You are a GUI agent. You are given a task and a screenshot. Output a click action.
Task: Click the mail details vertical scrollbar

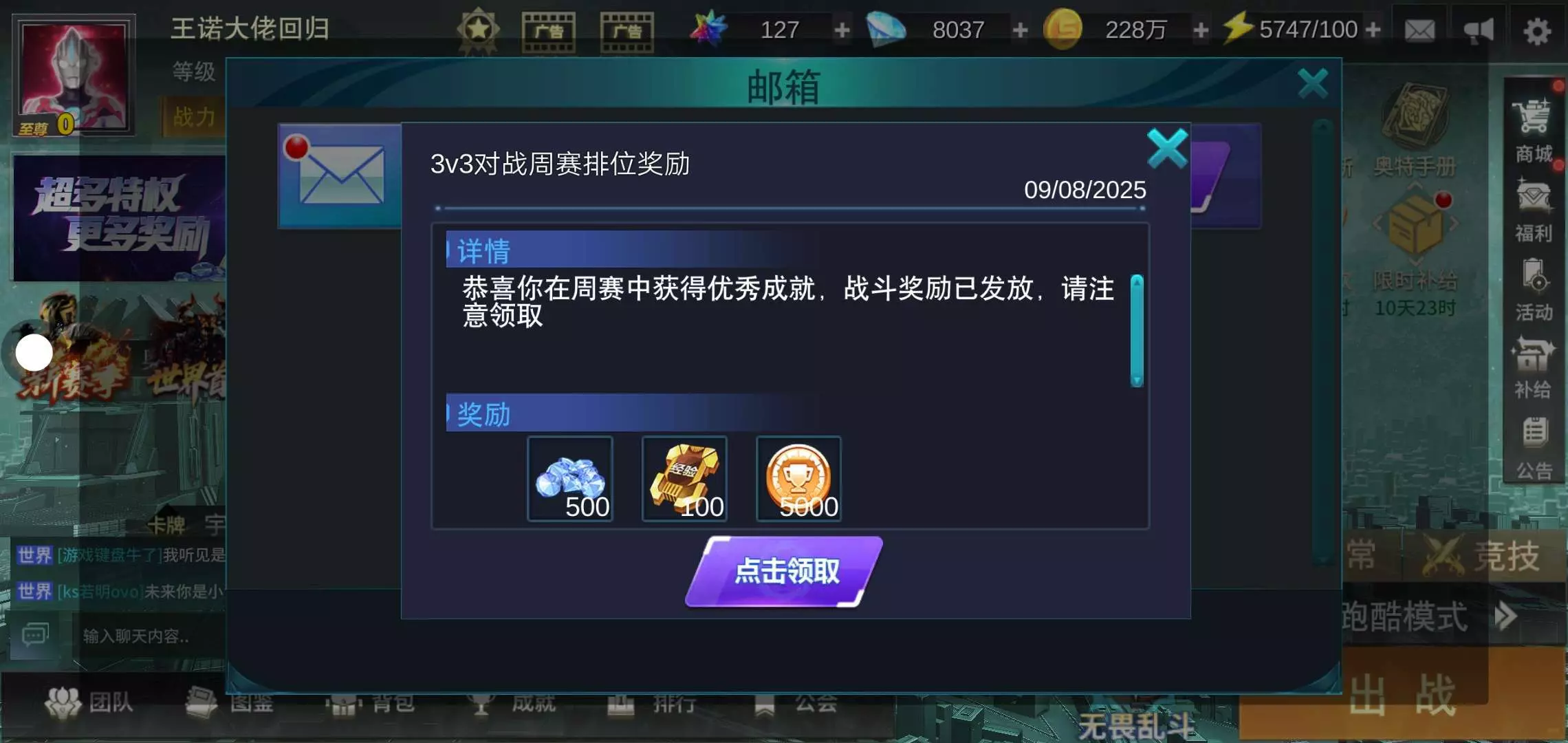pyautogui.click(x=1137, y=331)
